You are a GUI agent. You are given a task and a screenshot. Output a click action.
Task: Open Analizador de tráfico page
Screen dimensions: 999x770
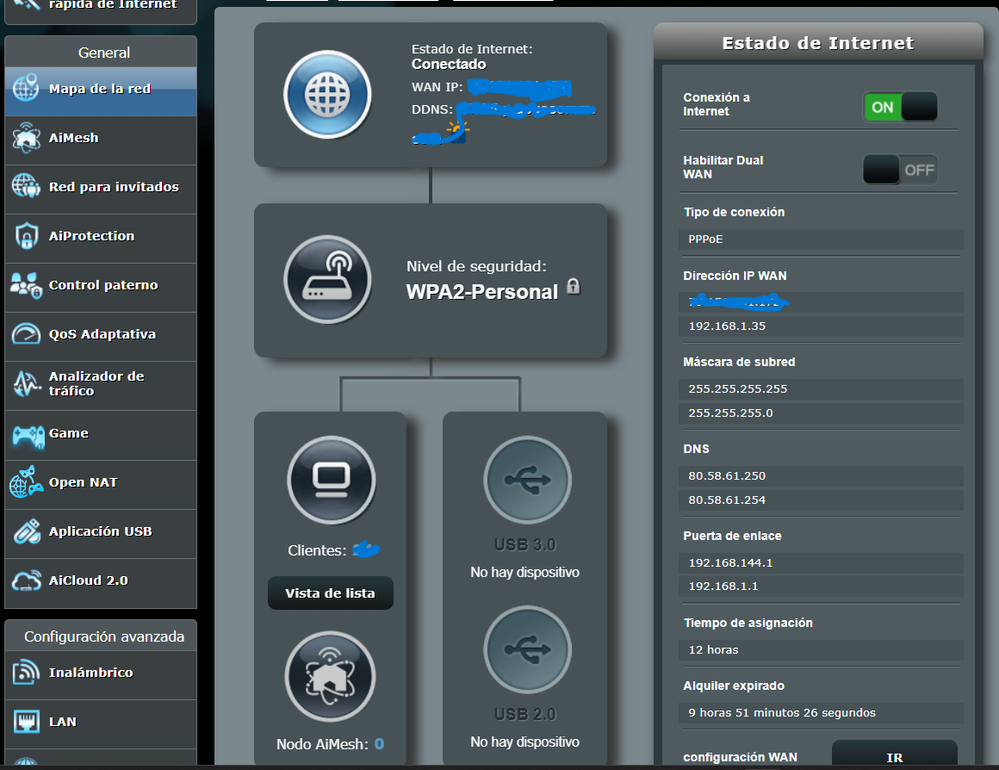(x=96, y=383)
